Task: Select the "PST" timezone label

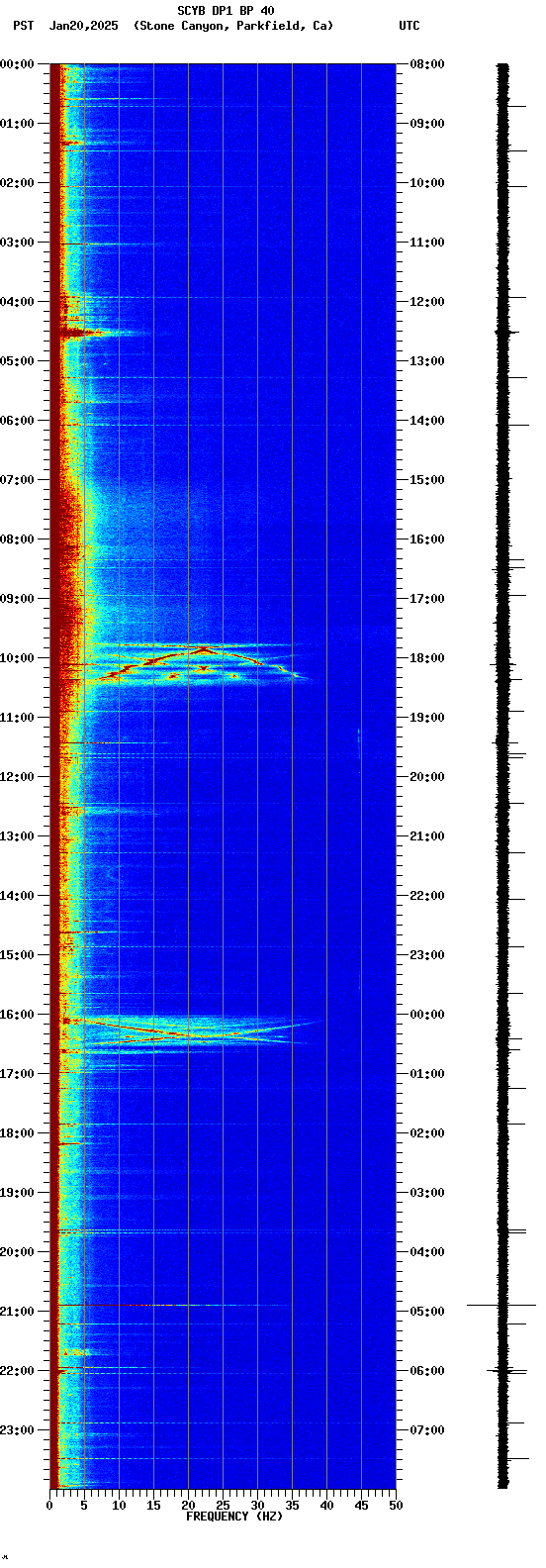Action: tap(23, 26)
